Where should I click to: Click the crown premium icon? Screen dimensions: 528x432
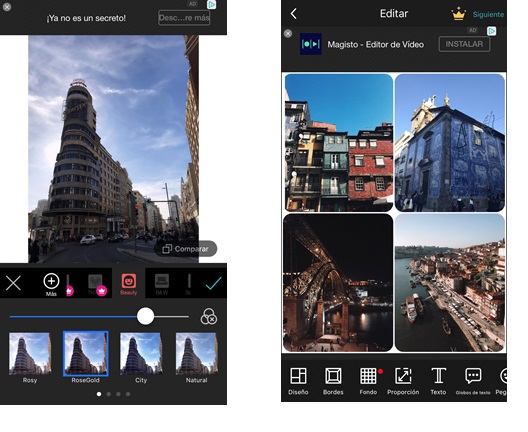(458, 14)
